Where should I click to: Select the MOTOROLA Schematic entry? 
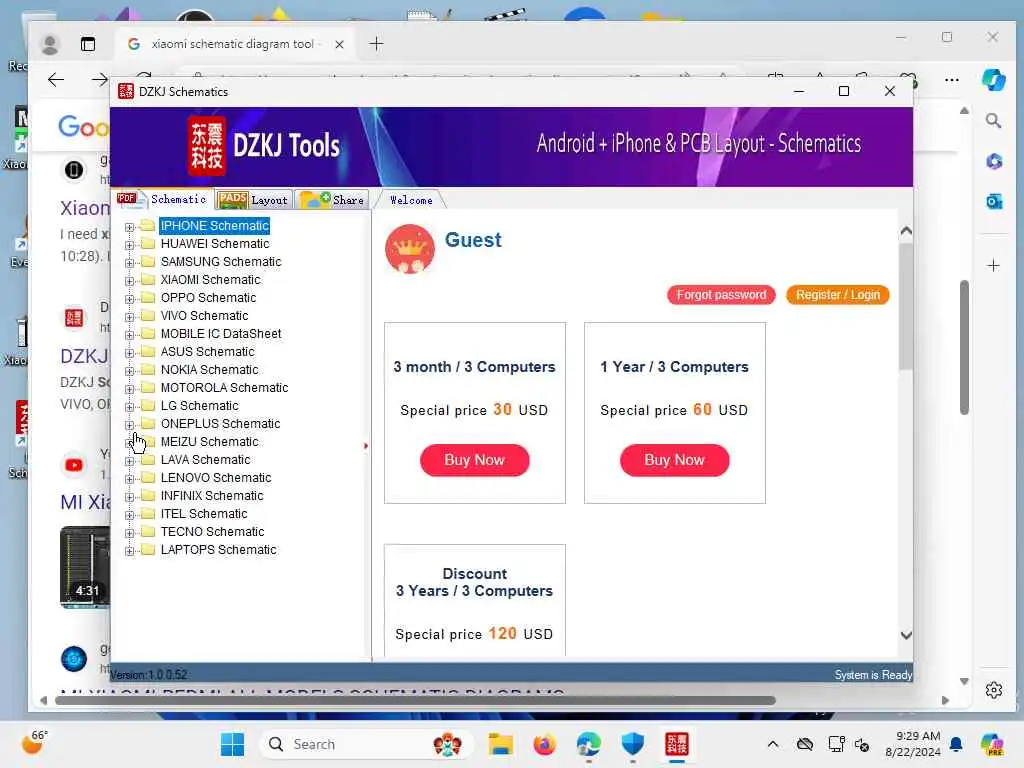[x=225, y=388]
